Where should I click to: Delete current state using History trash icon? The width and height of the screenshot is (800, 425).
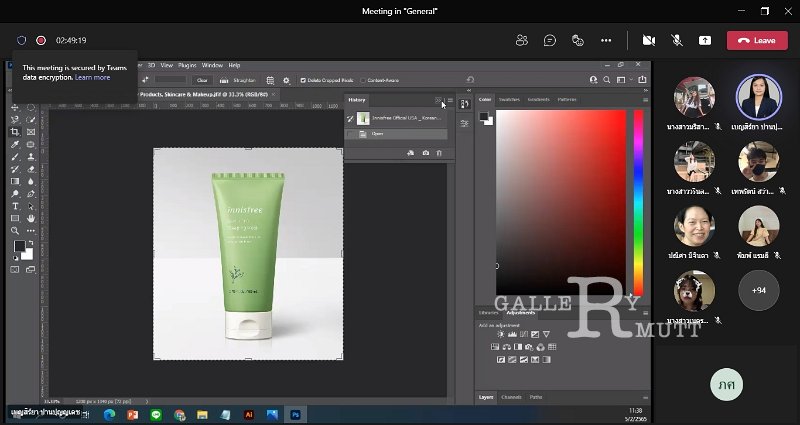pyautogui.click(x=439, y=152)
